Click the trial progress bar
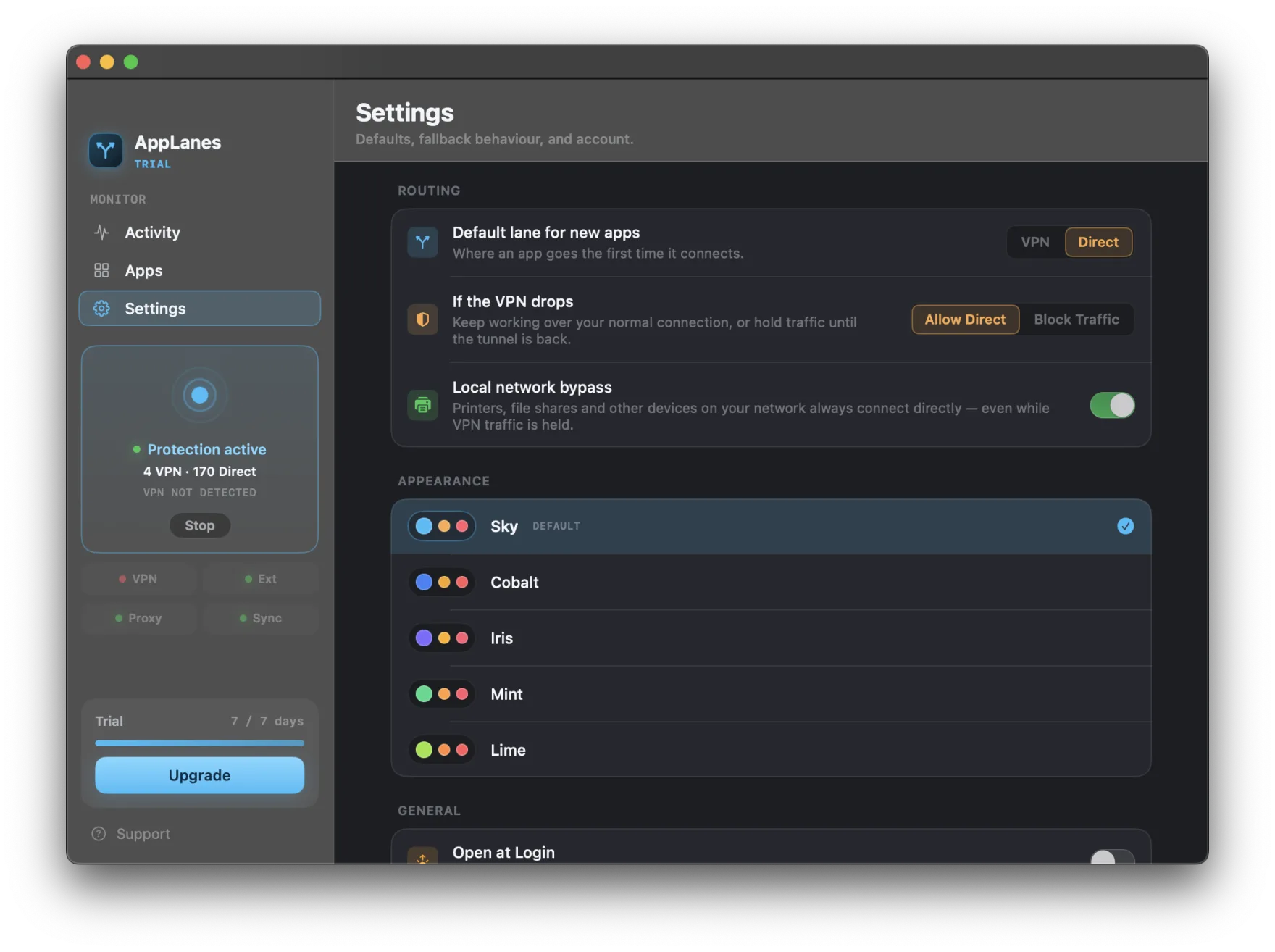Viewport: 1275px width, 952px height. pos(200,743)
